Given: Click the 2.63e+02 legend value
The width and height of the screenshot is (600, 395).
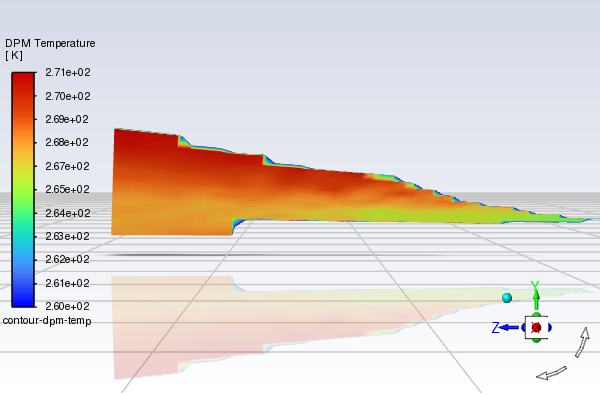Looking at the screenshot, I should [x=67, y=236].
